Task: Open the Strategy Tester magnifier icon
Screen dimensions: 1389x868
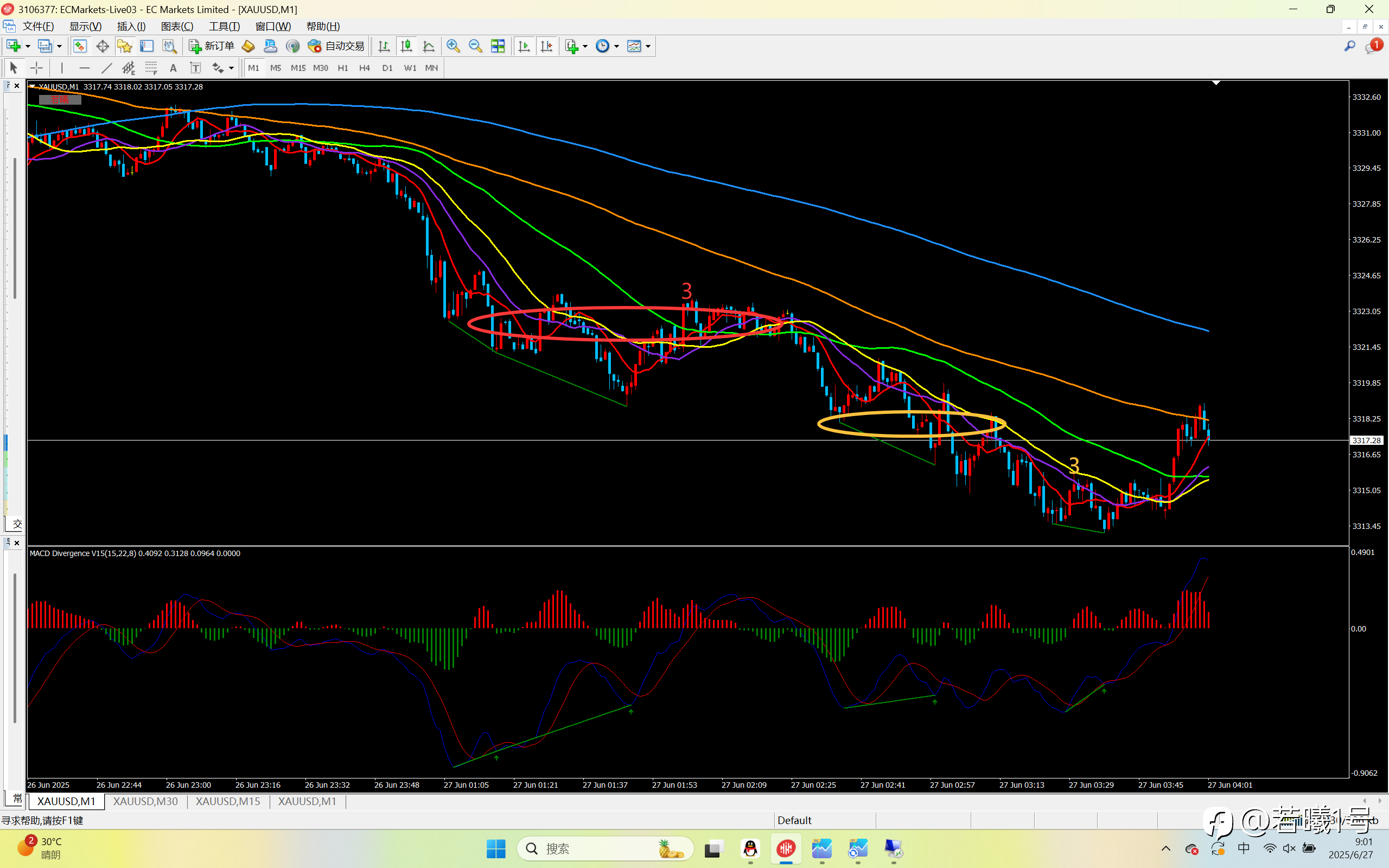Action: point(169,46)
